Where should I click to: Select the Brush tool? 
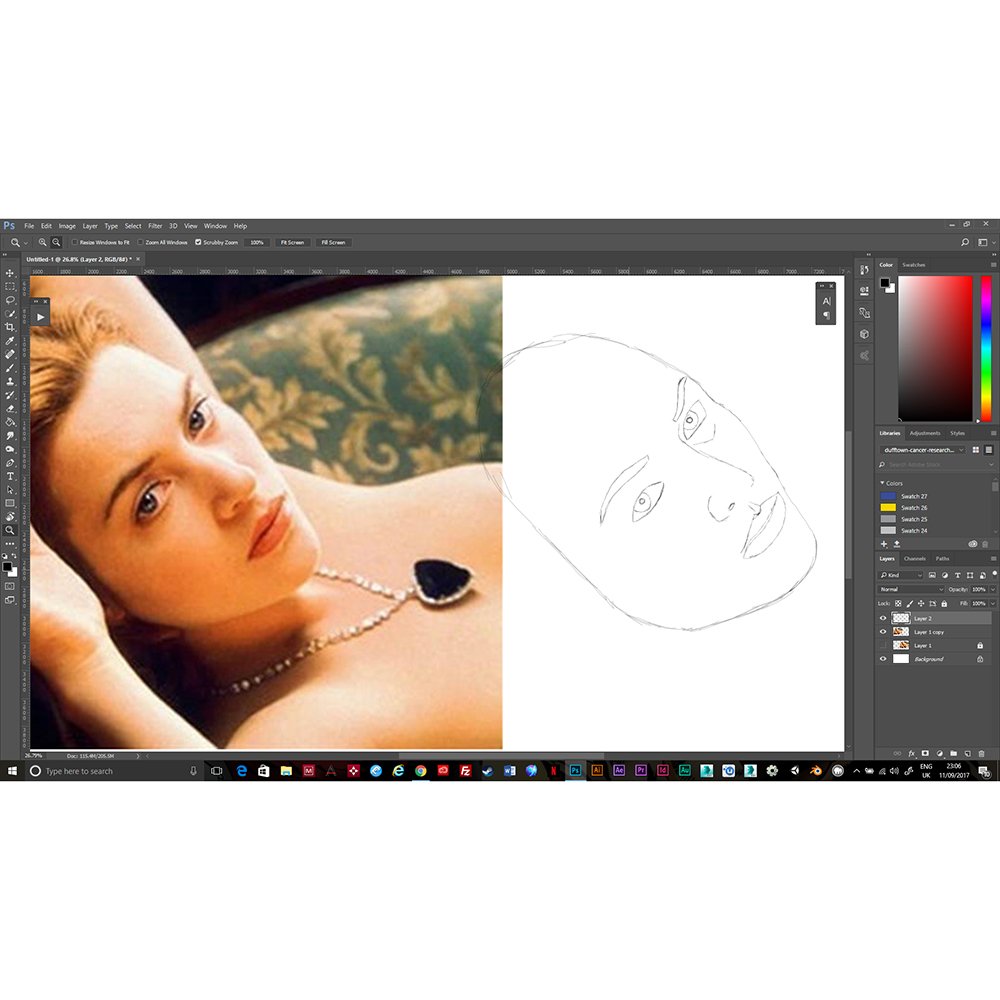point(10,368)
